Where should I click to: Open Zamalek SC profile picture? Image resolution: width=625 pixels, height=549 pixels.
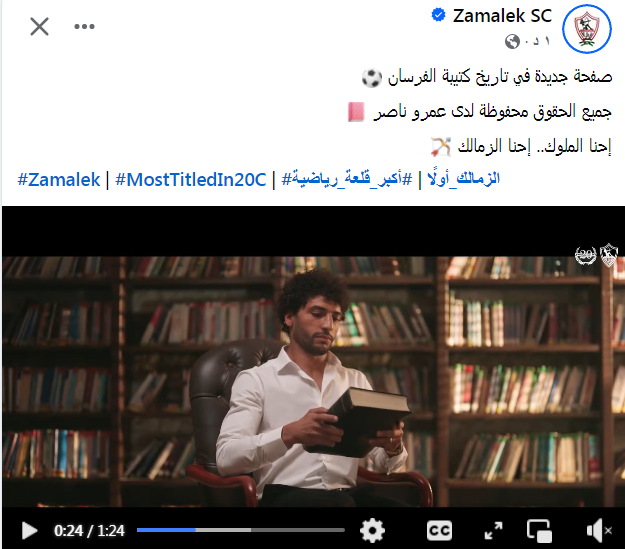pyautogui.click(x=587, y=29)
